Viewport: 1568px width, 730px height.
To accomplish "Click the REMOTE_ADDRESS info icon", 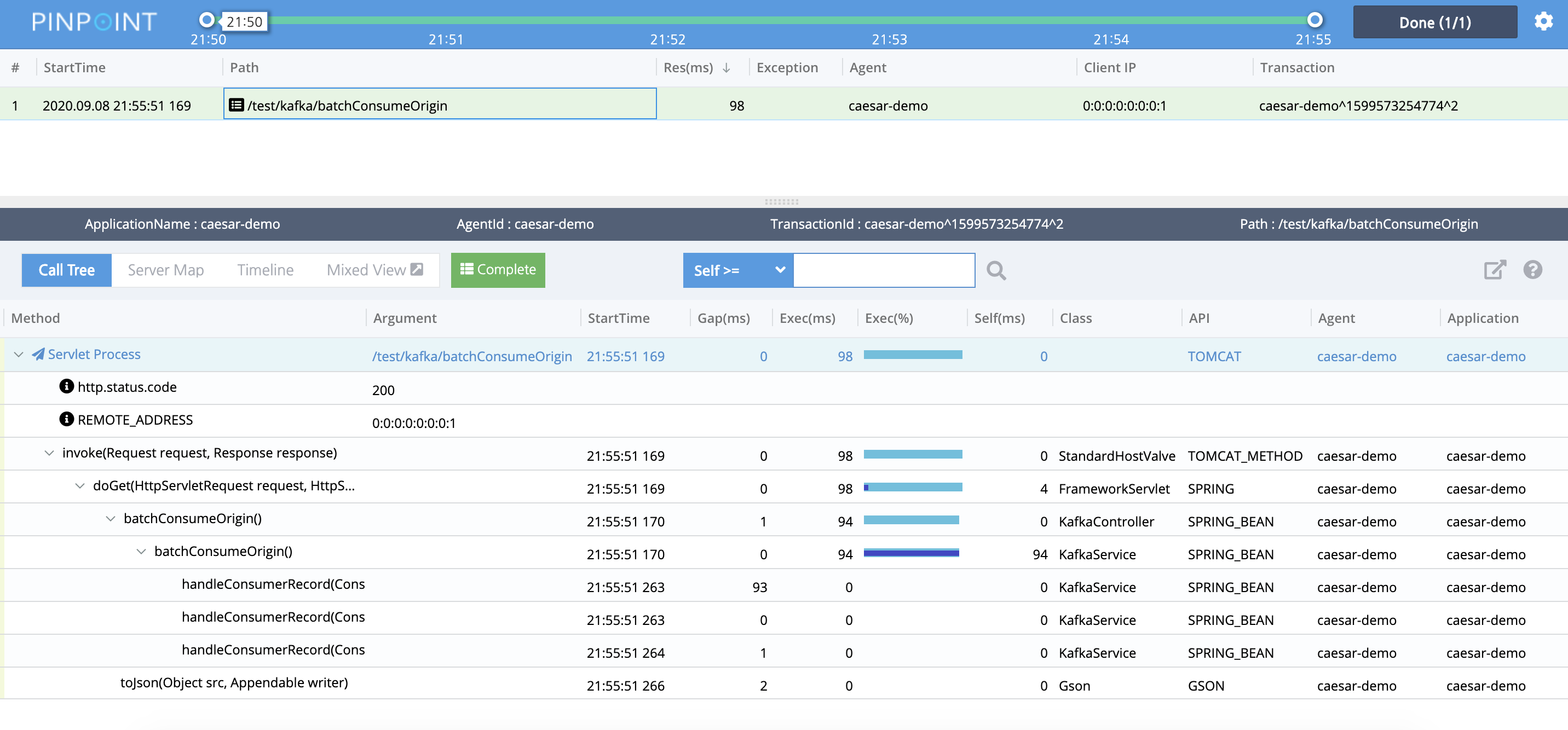I will coord(66,420).
